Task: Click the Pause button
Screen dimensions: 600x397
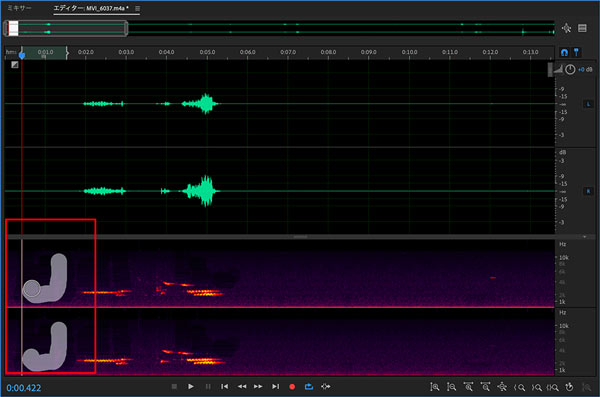Action: click(208, 387)
